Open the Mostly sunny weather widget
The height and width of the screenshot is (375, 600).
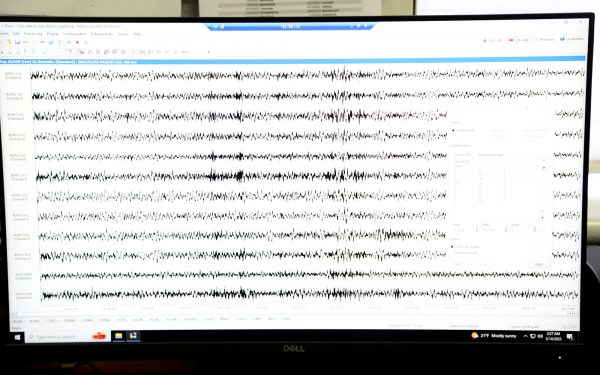click(x=494, y=336)
